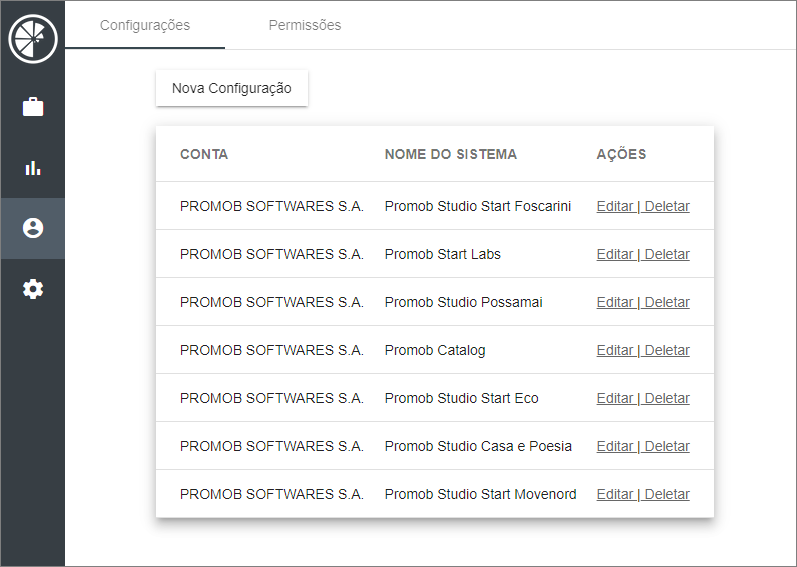Viewport: 797px width, 567px height.
Task: Click Editar for Promob Catalog
Action: [x=615, y=350]
